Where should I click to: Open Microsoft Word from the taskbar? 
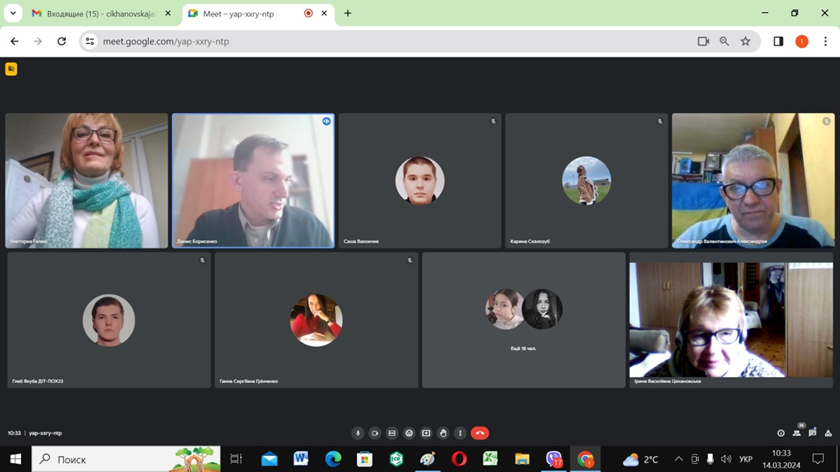(x=301, y=459)
